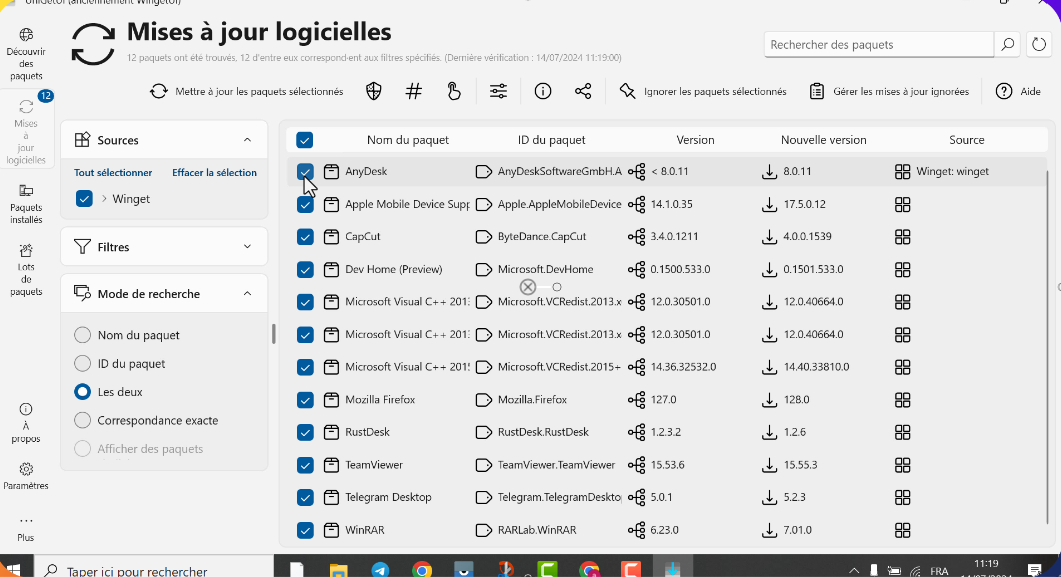Sort by Source column header
Screen dimensions: 1061x577
(966, 140)
